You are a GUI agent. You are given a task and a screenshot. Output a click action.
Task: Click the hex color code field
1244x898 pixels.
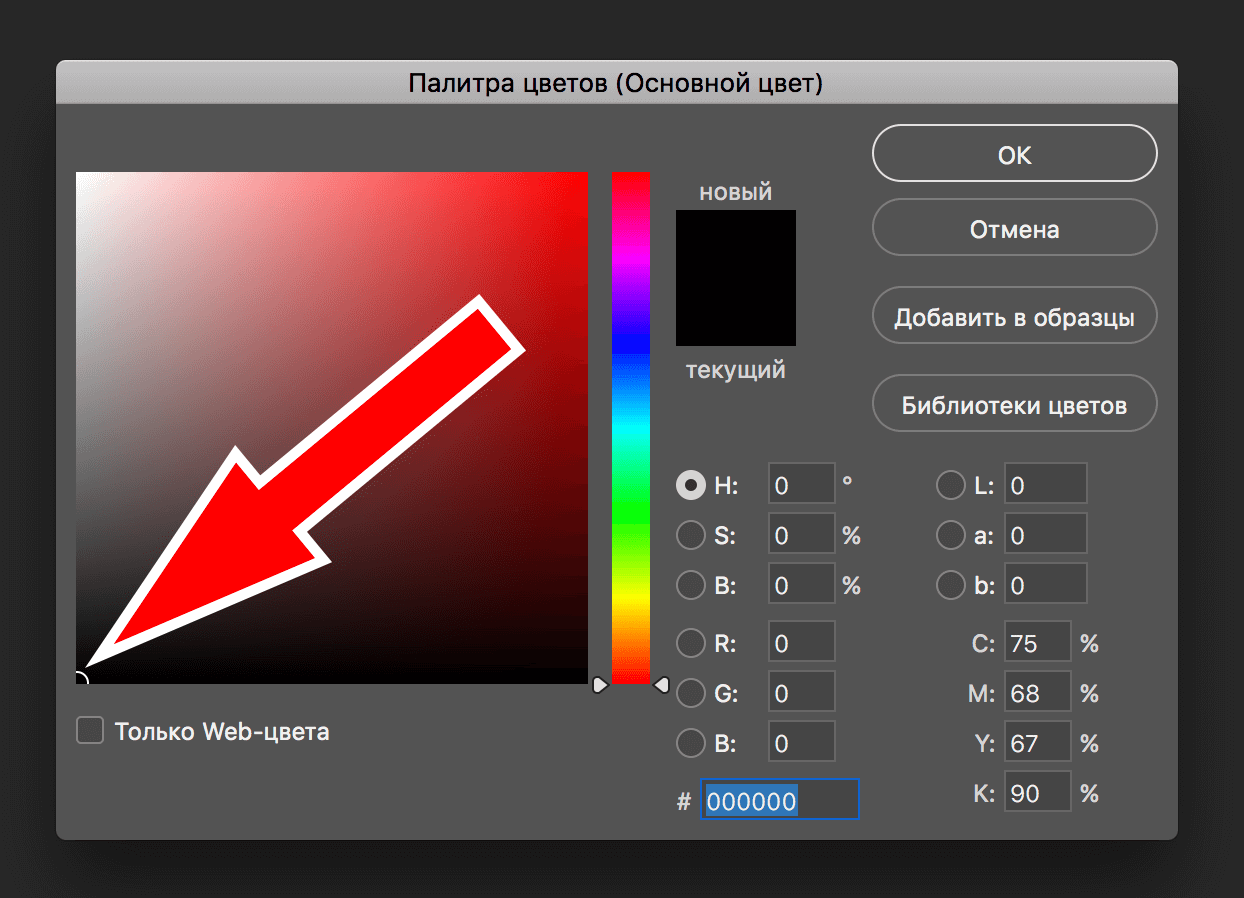pos(779,801)
